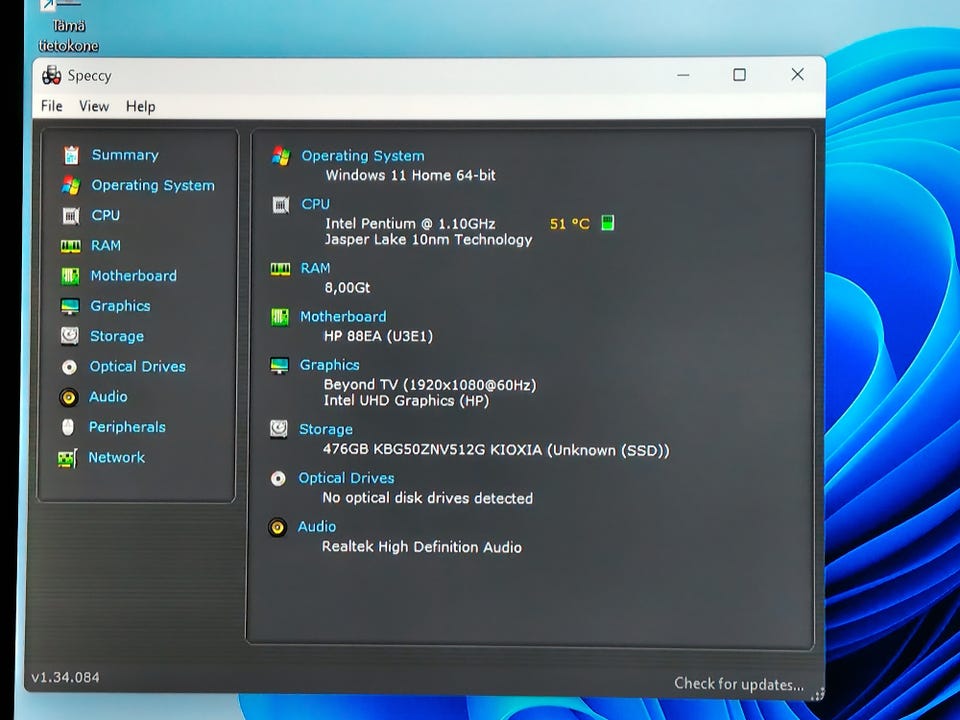Select the CPU chip icon in sidebar
Viewport: 960px width, 720px height.
[x=71, y=216]
